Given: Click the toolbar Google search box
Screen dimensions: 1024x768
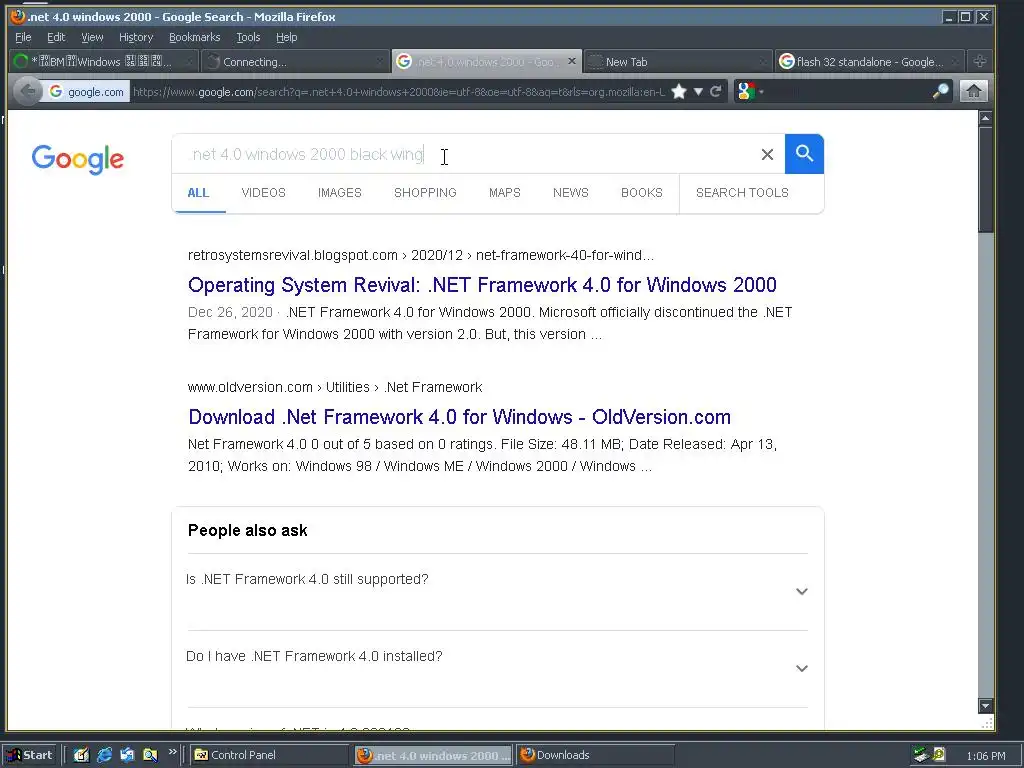Looking at the screenshot, I should [848, 91].
